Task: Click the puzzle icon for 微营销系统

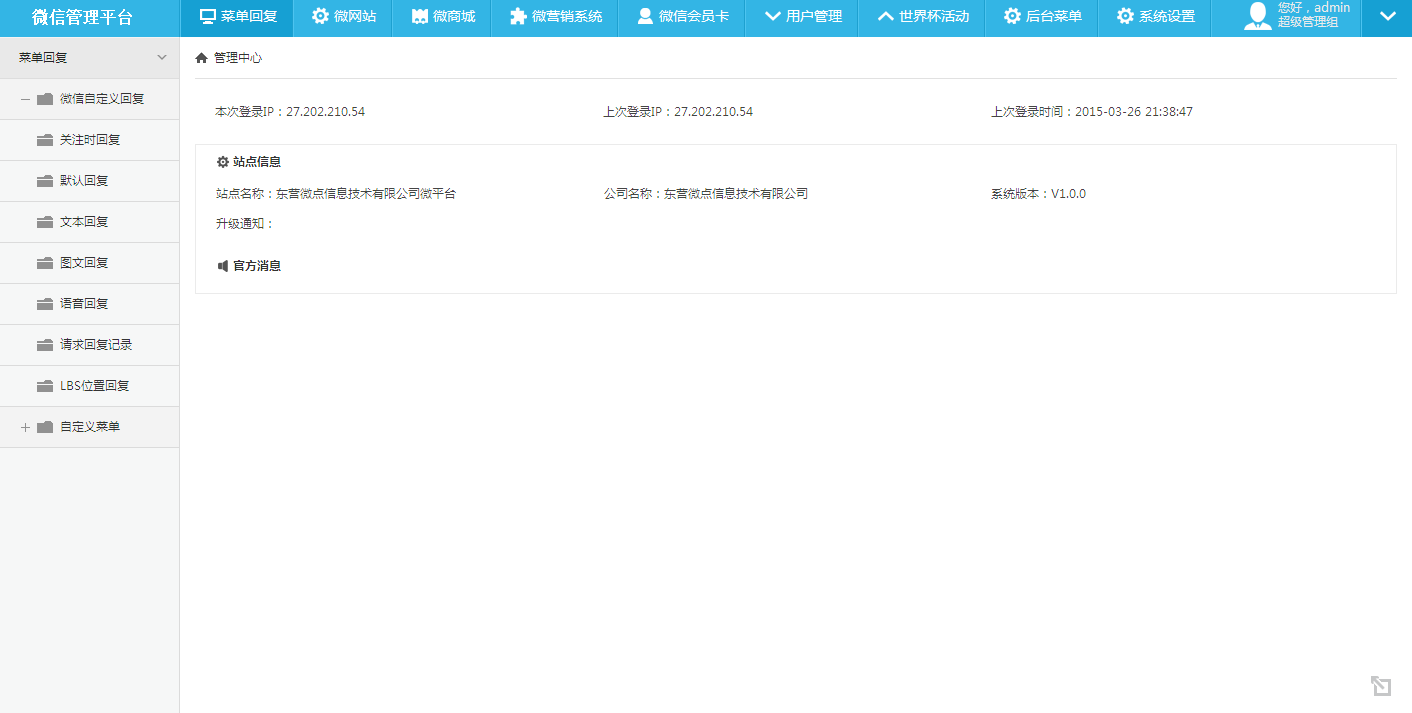Action: (x=518, y=16)
